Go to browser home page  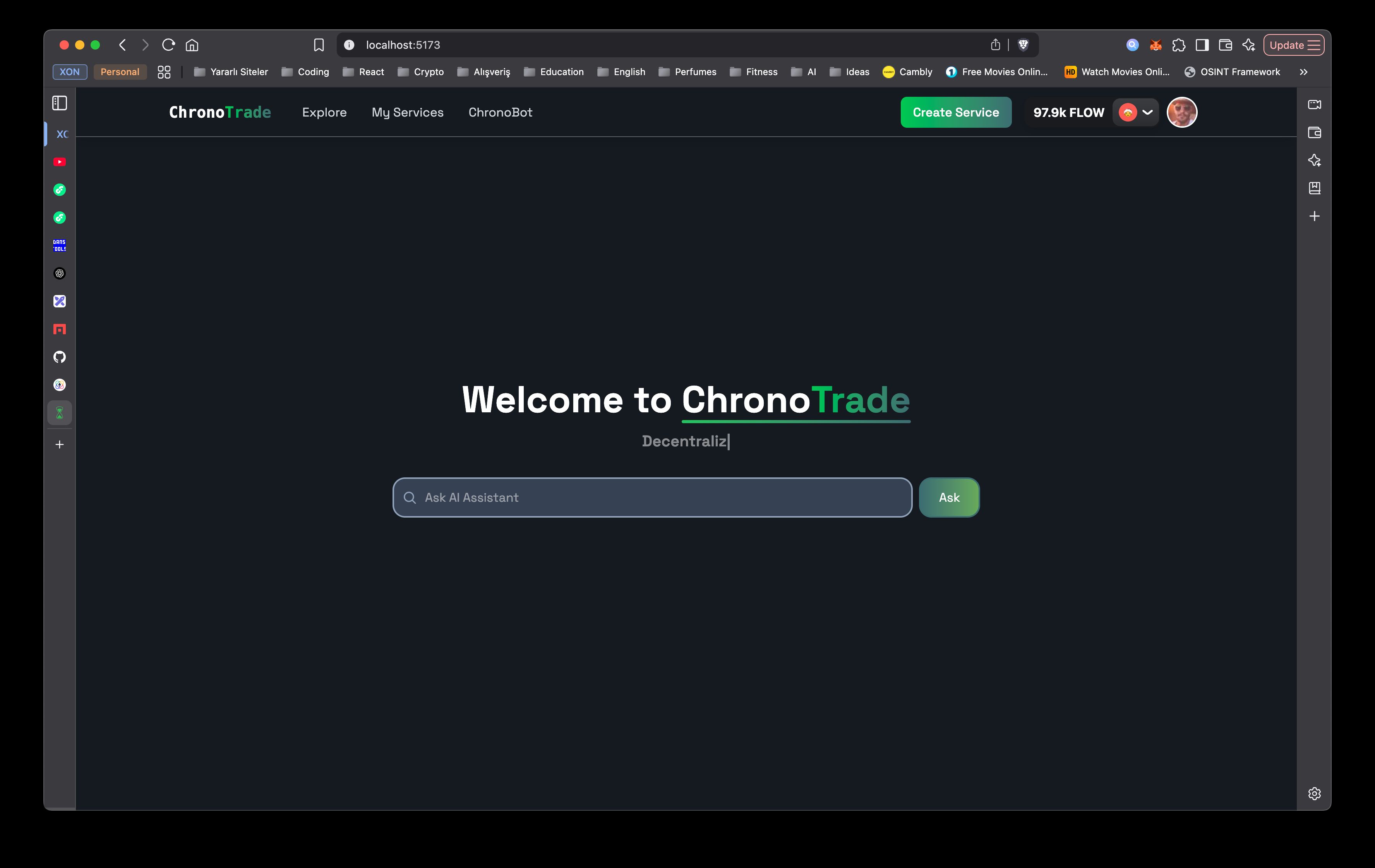coord(192,45)
